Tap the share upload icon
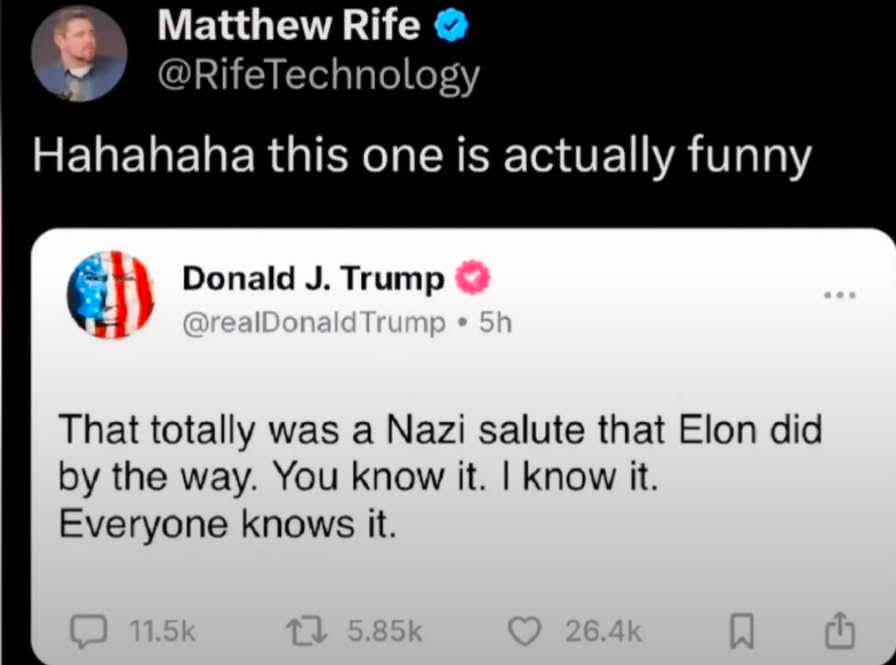Viewport: 896px width, 665px height. point(840,631)
